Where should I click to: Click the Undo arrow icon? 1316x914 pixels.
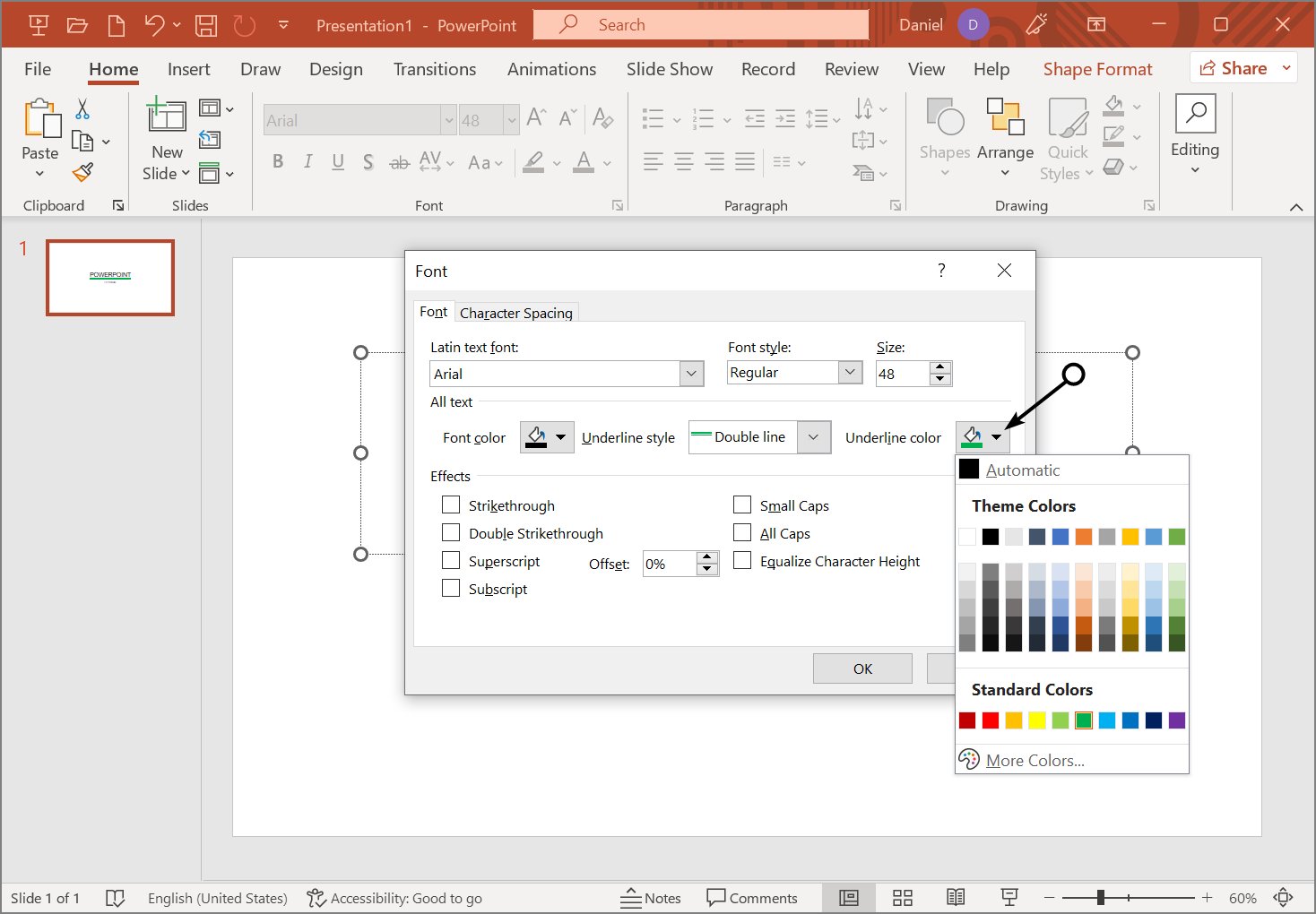click(x=154, y=26)
